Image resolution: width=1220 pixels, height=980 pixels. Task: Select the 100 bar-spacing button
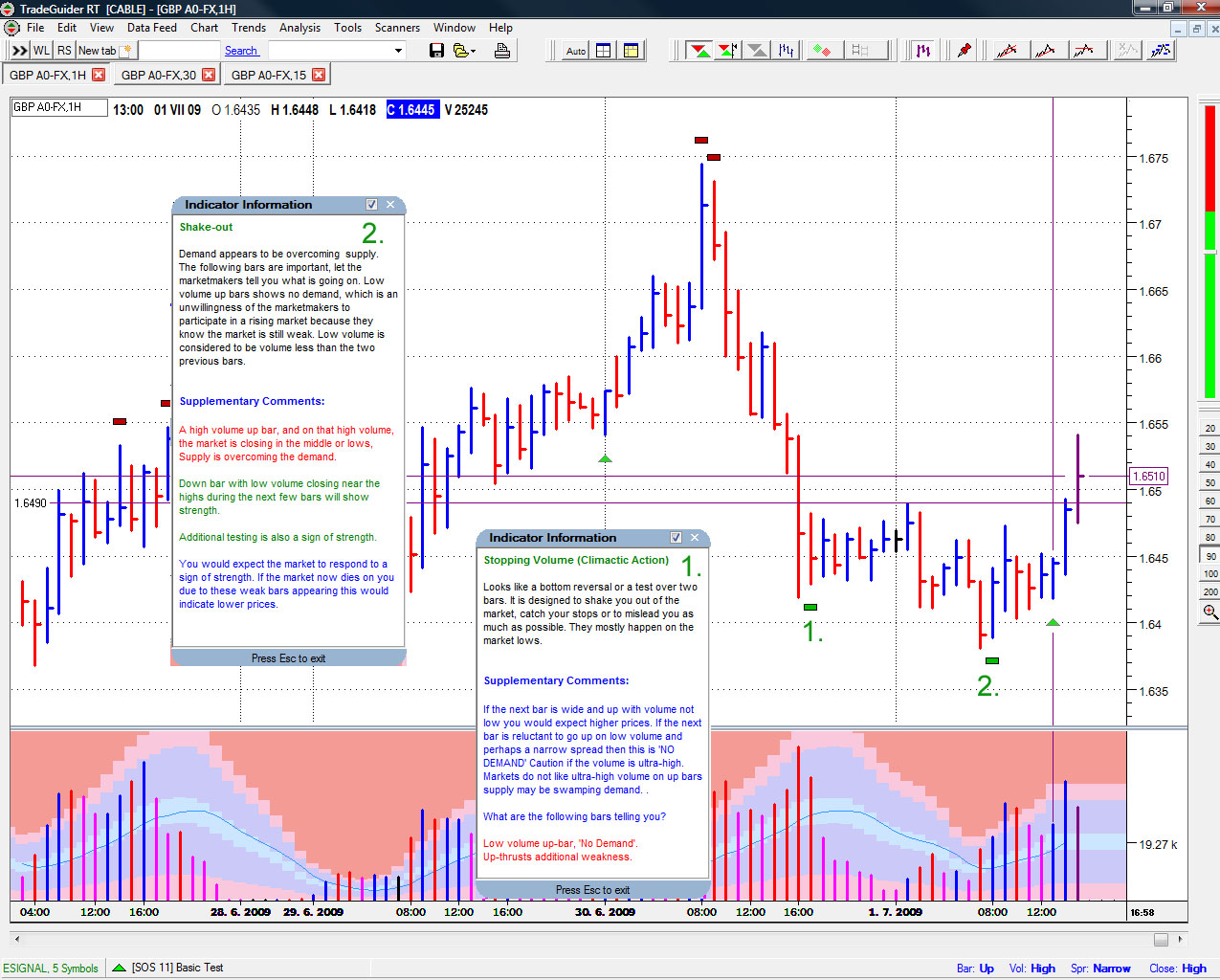(1210, 574)
